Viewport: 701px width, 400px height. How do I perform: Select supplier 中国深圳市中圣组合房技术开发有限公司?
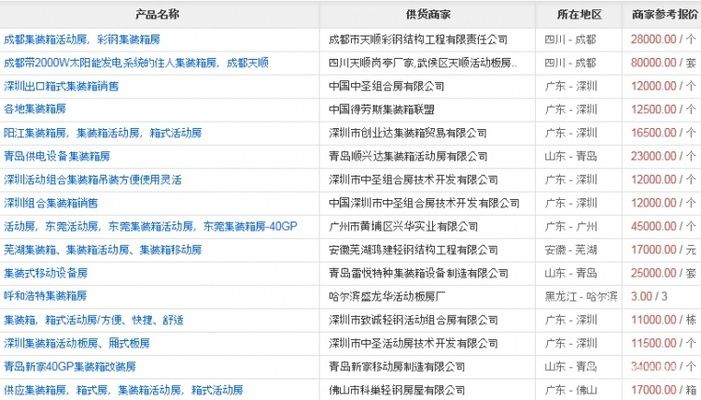[424, 203]
